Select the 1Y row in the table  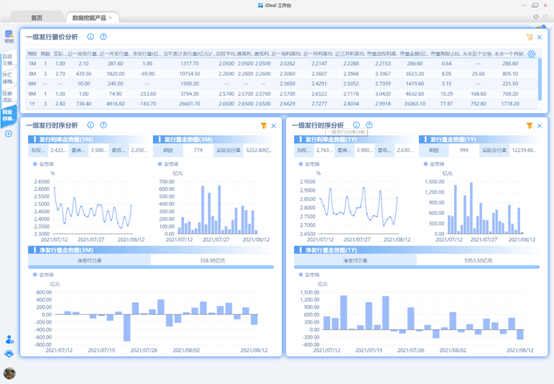pyautogui.click(x=282, y=104)
